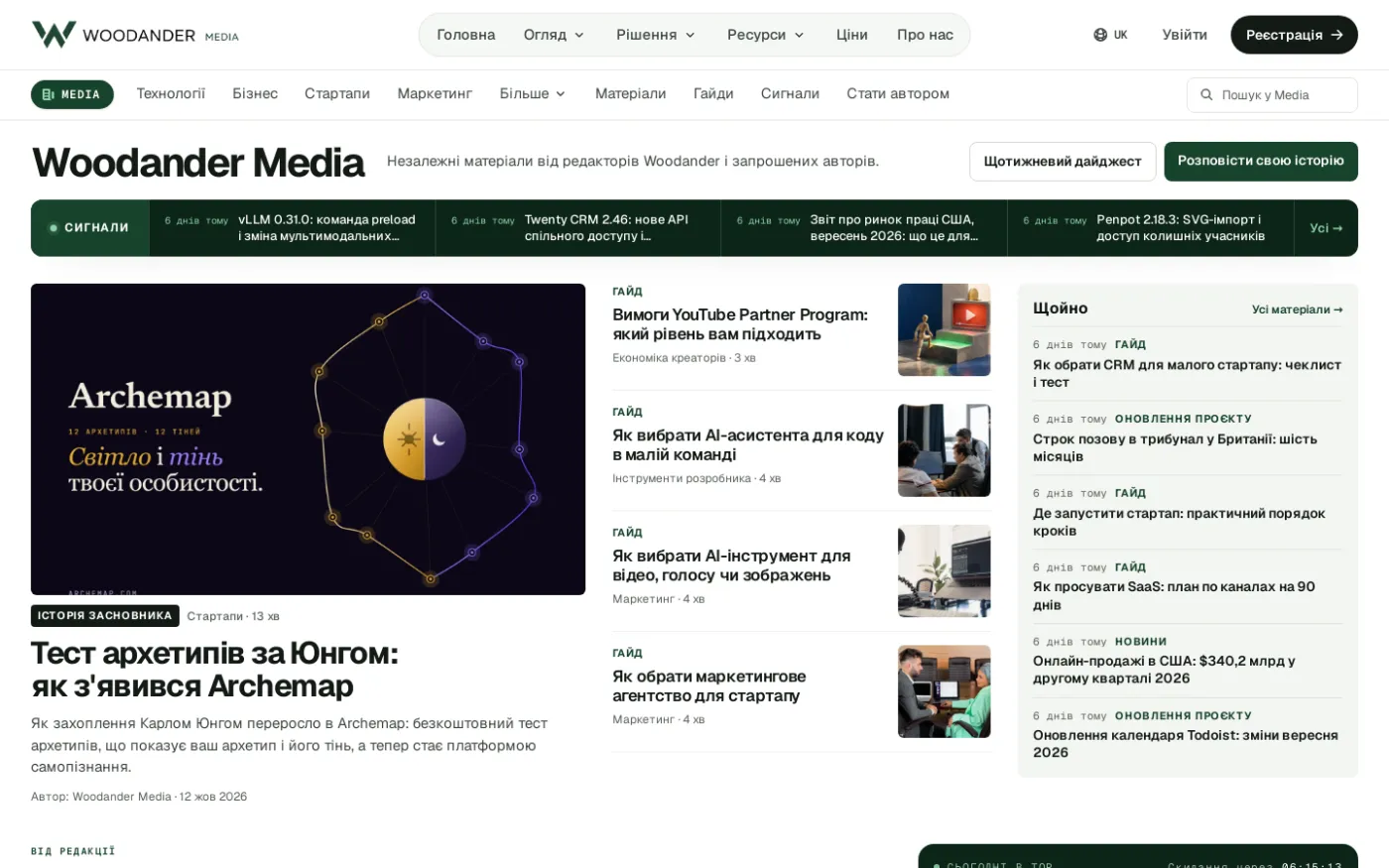
Task: Click the AI-асистента для коду thumbnail
Action: (944, 450)
